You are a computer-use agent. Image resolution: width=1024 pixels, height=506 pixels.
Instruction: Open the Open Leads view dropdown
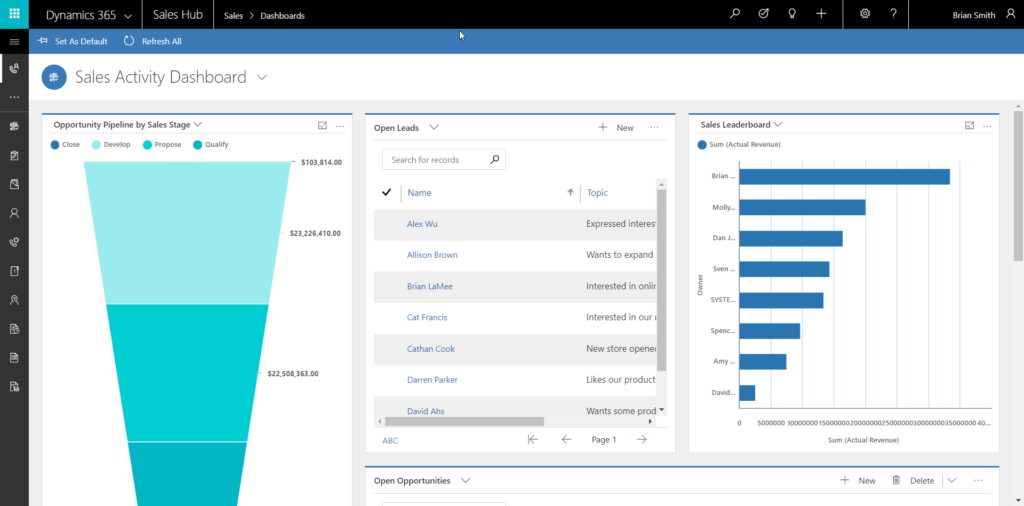click(435, 128)
